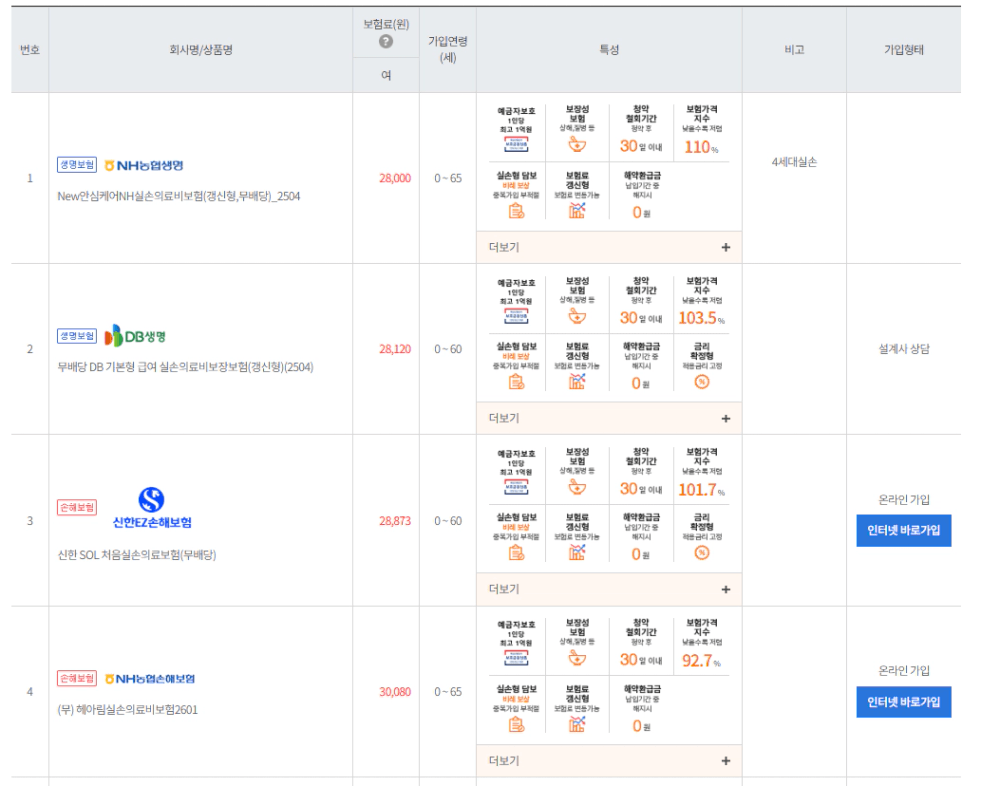Viewport: 981px width, 786px height.
Task: Click 인터넷 바로가입 button for 신한EZ손해보험
Action: coord(903,531)
